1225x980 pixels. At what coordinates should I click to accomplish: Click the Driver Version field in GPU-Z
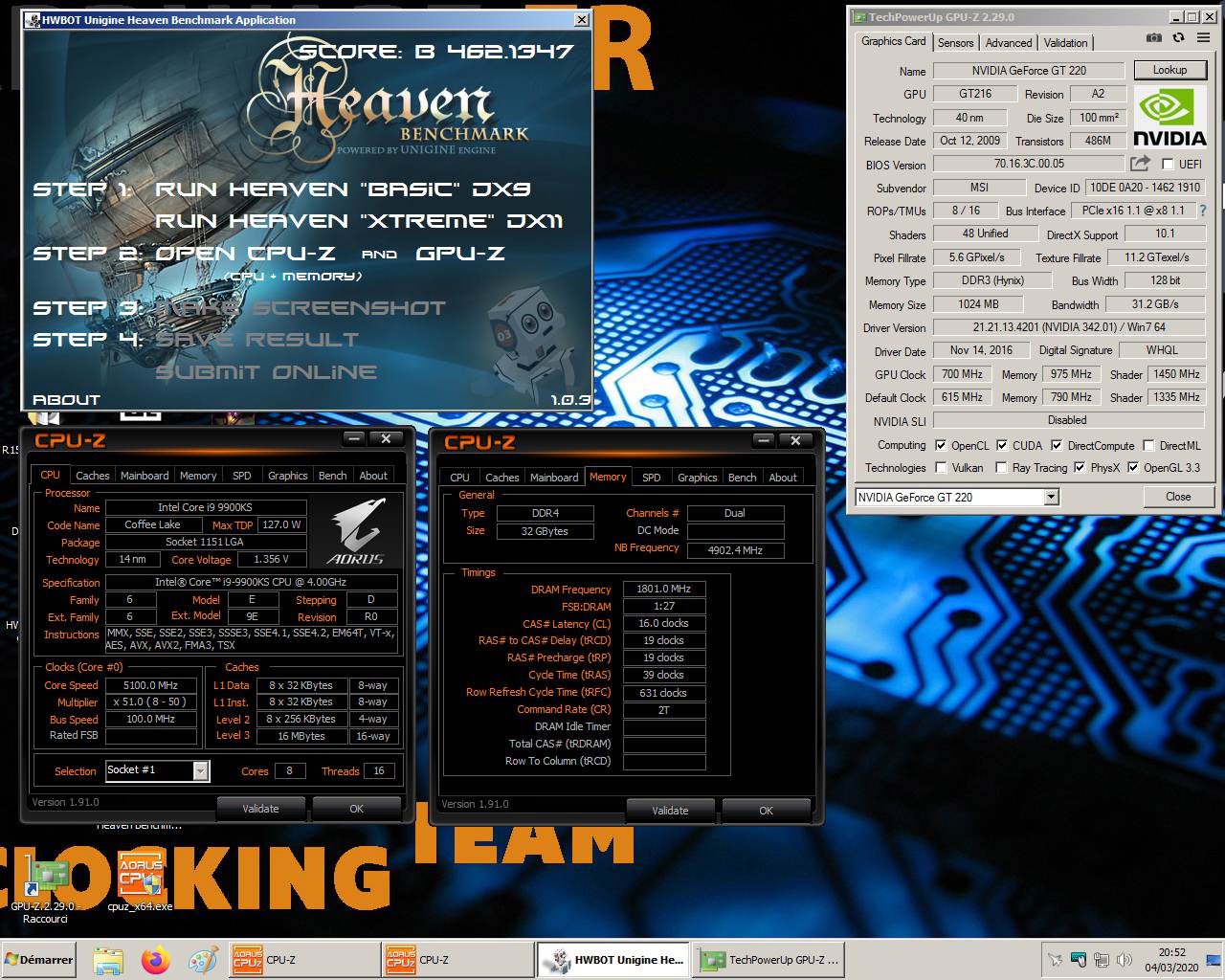pos(1068,327)
